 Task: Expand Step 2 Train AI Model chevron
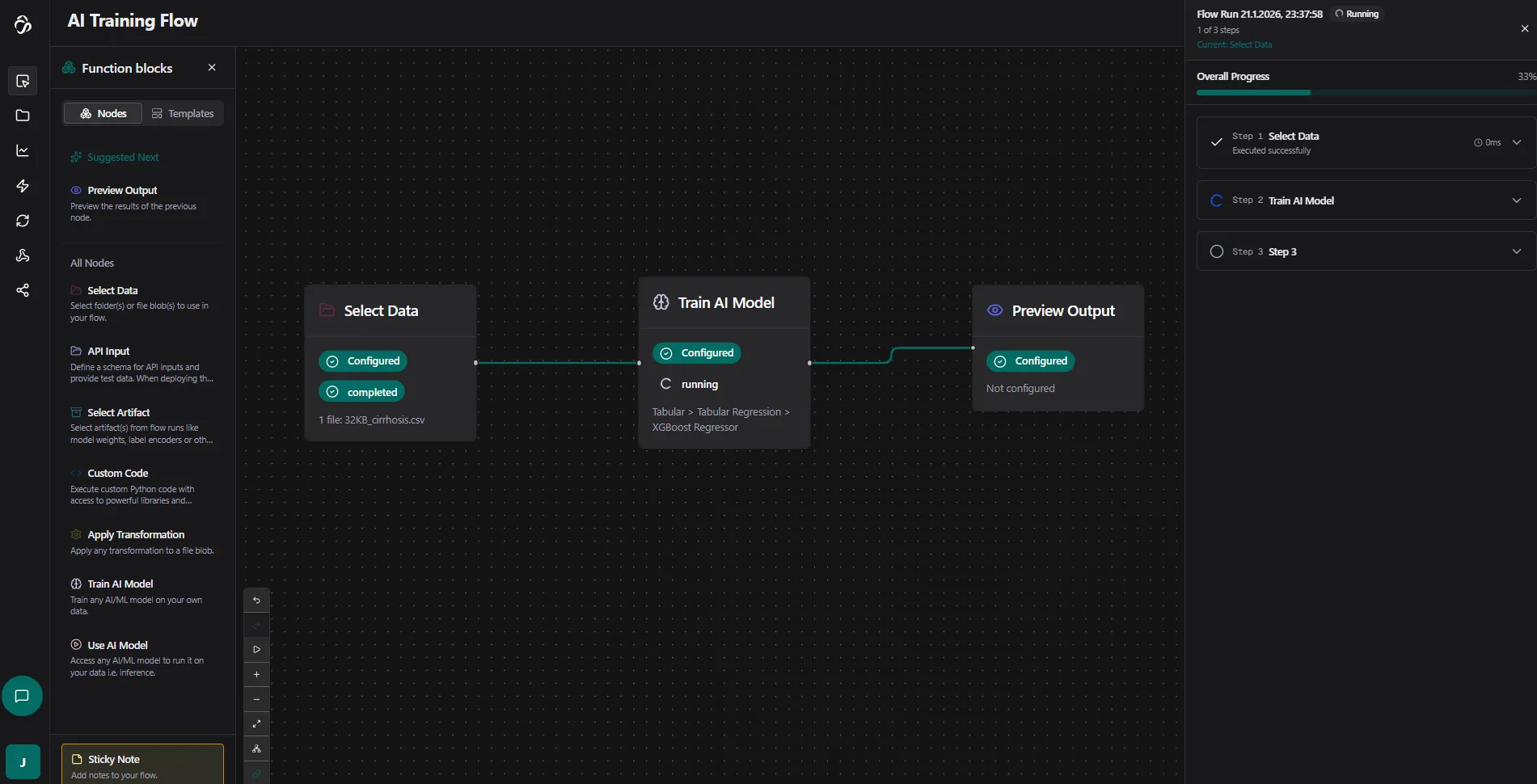(x=1516, y=200)
